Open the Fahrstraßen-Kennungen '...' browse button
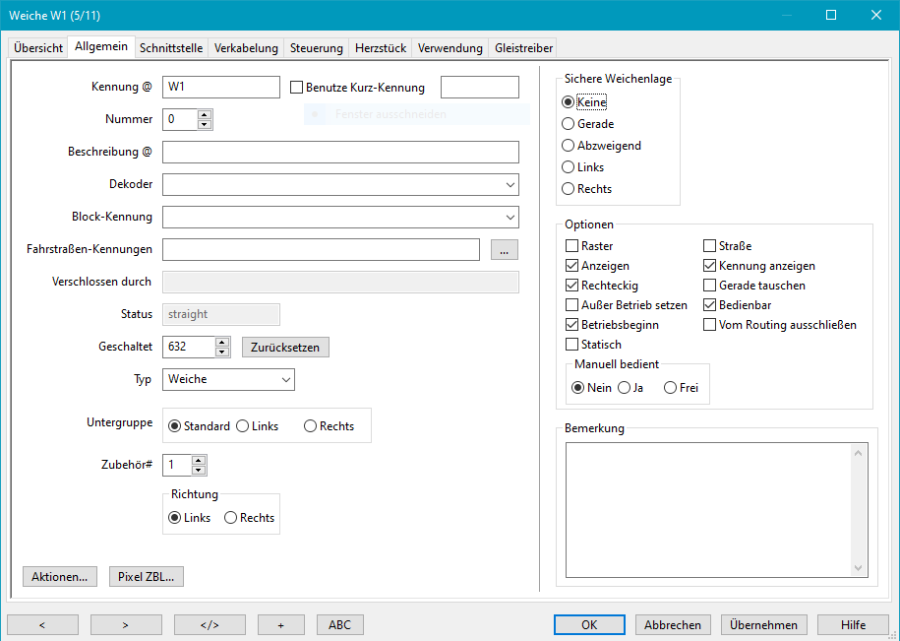 505,250
